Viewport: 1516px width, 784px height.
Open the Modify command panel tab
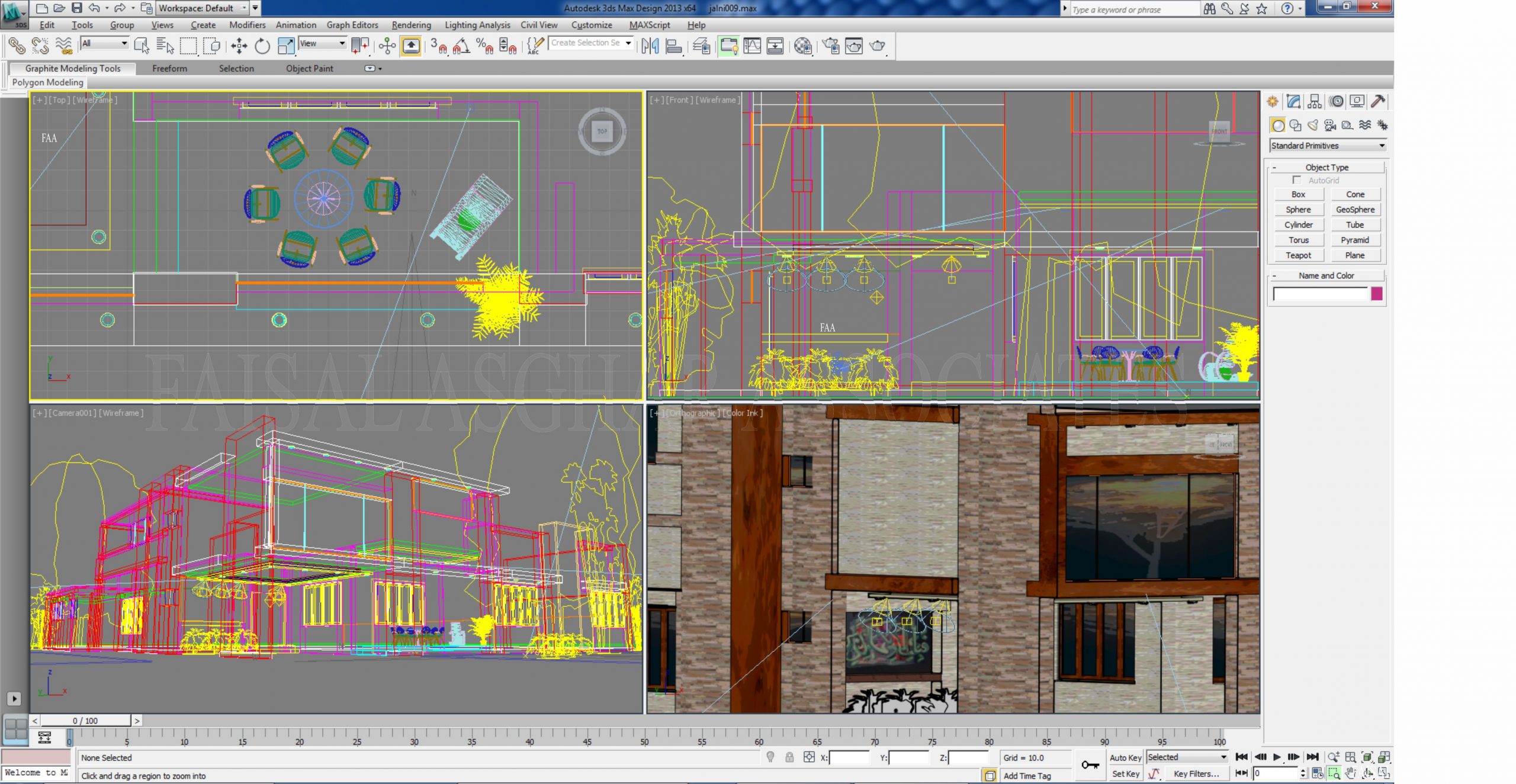[x=1293, y=102]
